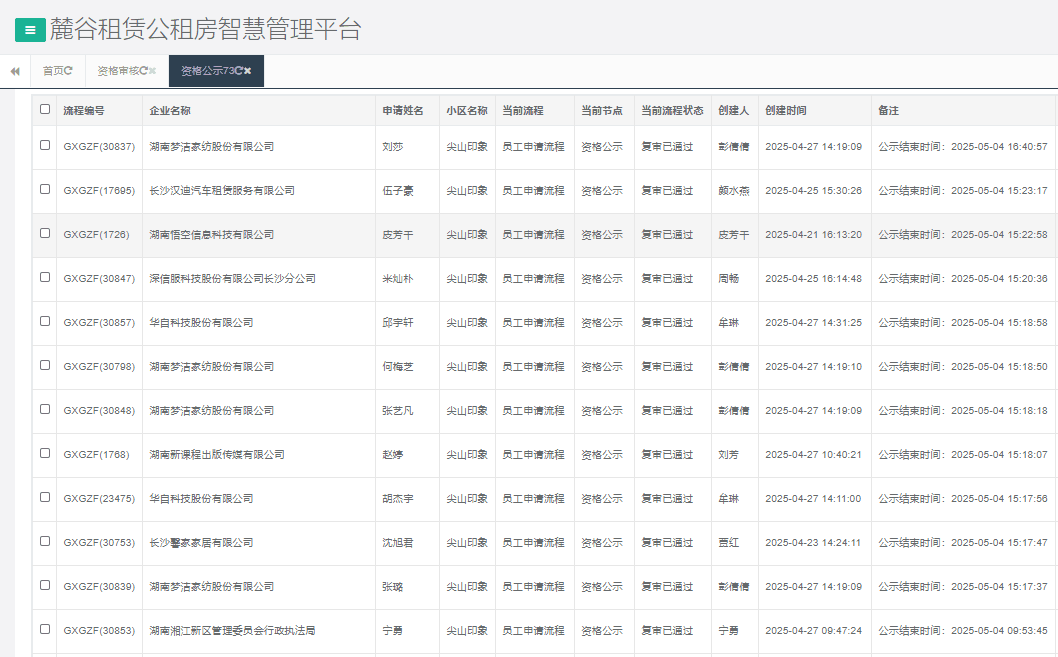Open the 资格审核 tab
The width and height of the screenshot is (1058, 657).
tap(117, 71)
